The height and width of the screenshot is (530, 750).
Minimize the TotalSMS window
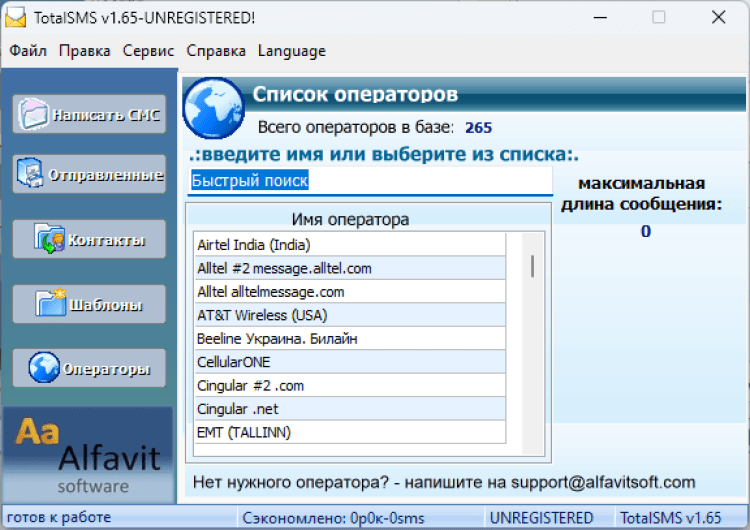coord(600,18)
